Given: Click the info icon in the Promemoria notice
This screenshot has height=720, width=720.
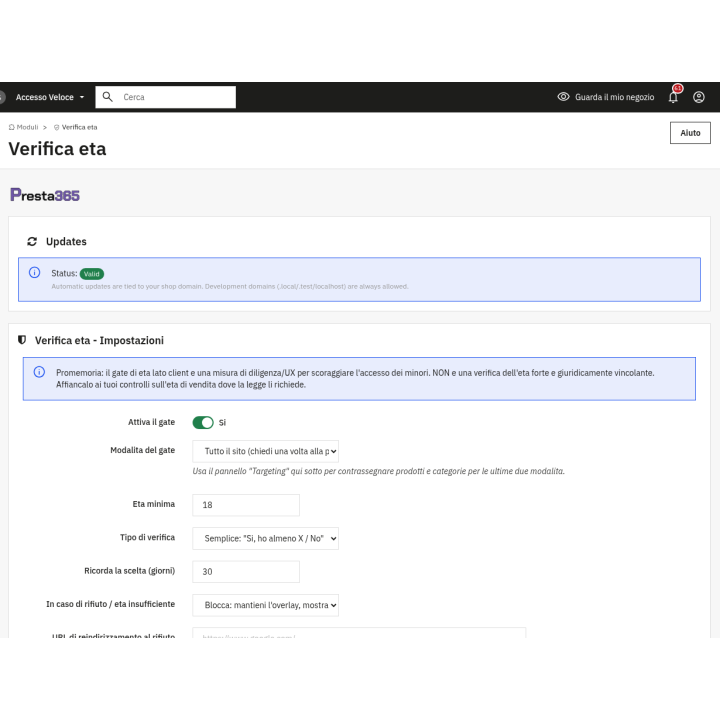Looking at the screenshot, I should pyautogui.click(x=39, y=372).
